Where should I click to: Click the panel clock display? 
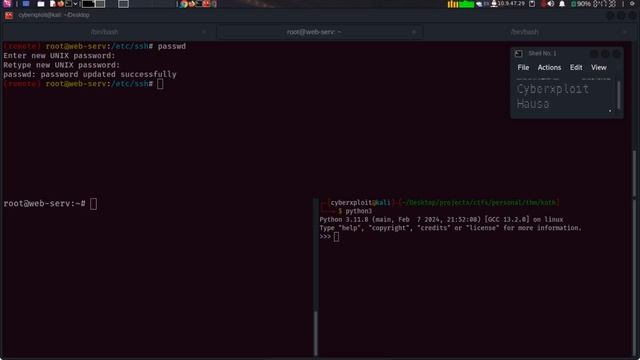[604, 4]
